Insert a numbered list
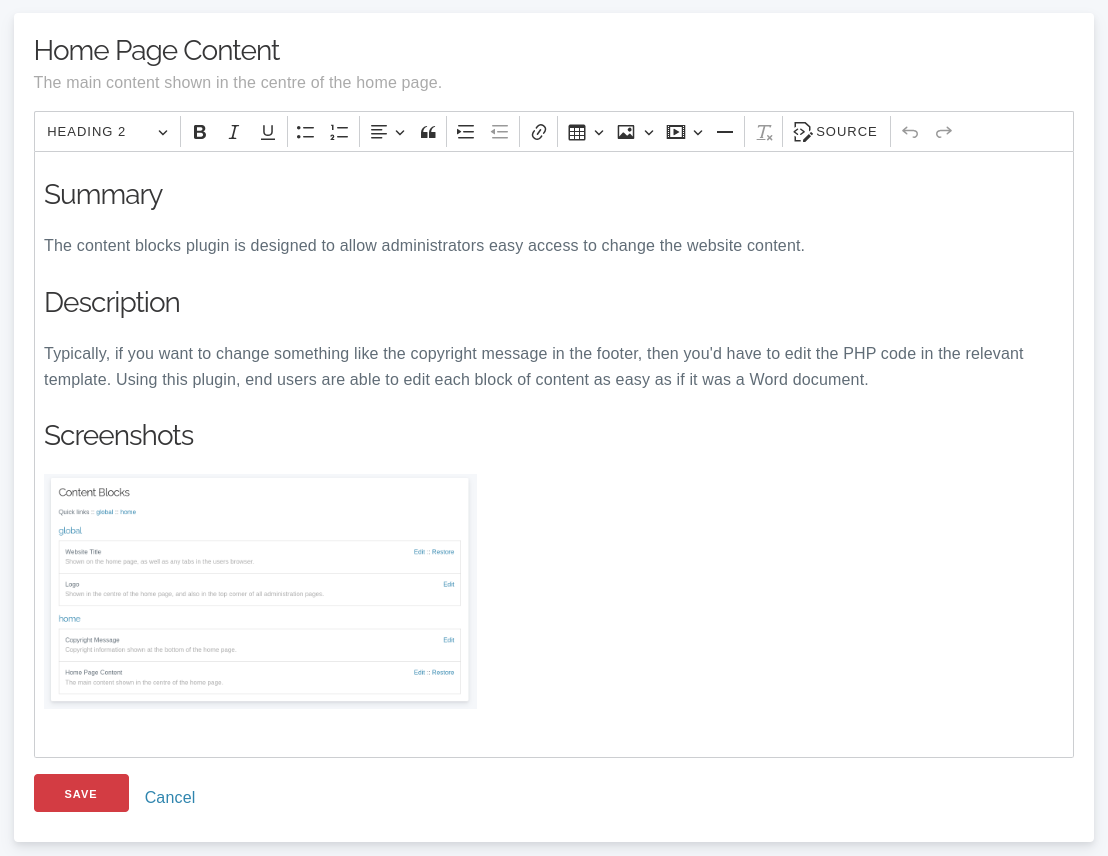Image resolution: width=1108 pixels, height=856 pixels. pos(340,132)
